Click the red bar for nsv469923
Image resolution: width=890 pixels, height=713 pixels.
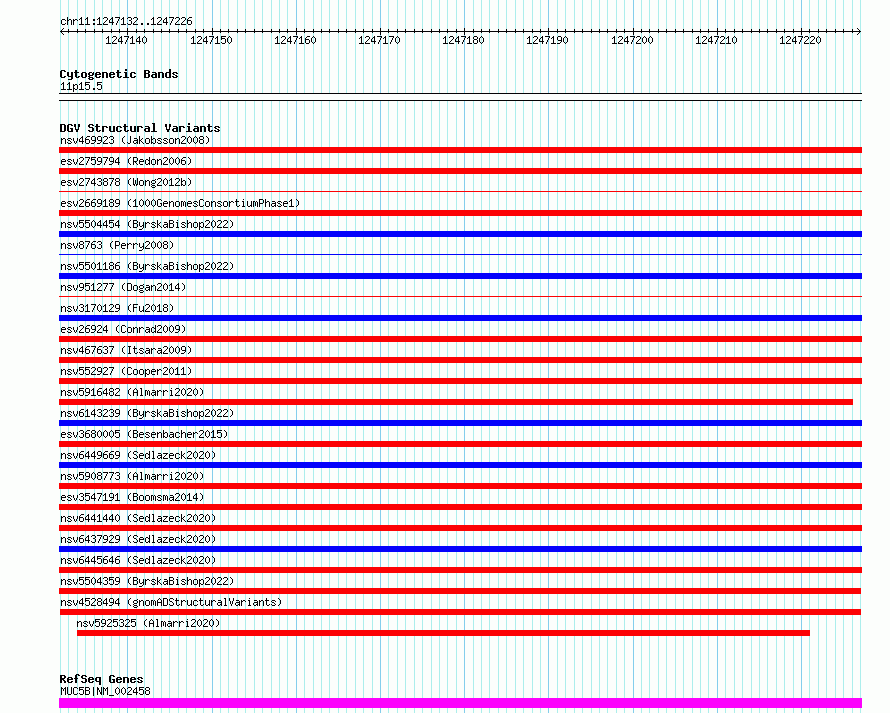click(460, 150)
